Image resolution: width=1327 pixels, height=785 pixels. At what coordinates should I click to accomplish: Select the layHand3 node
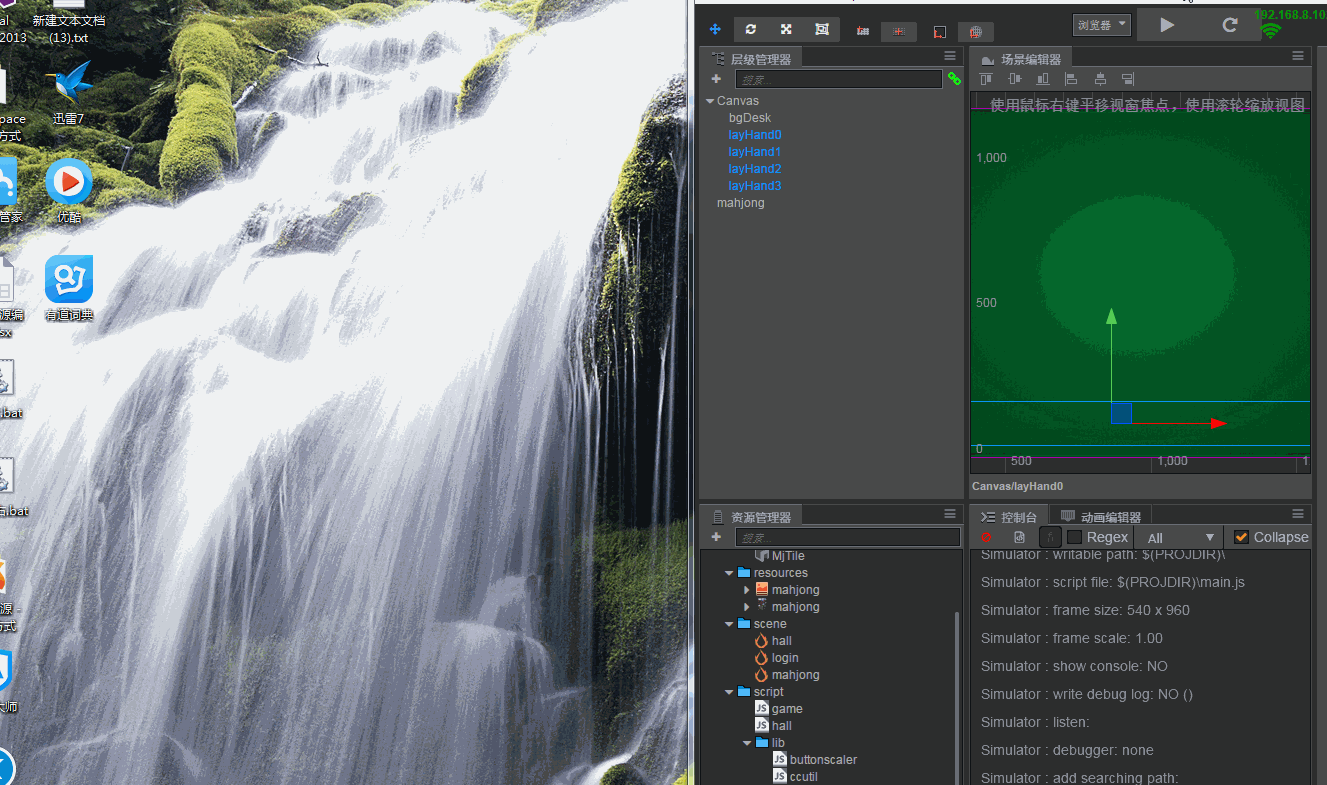(755, 186)
